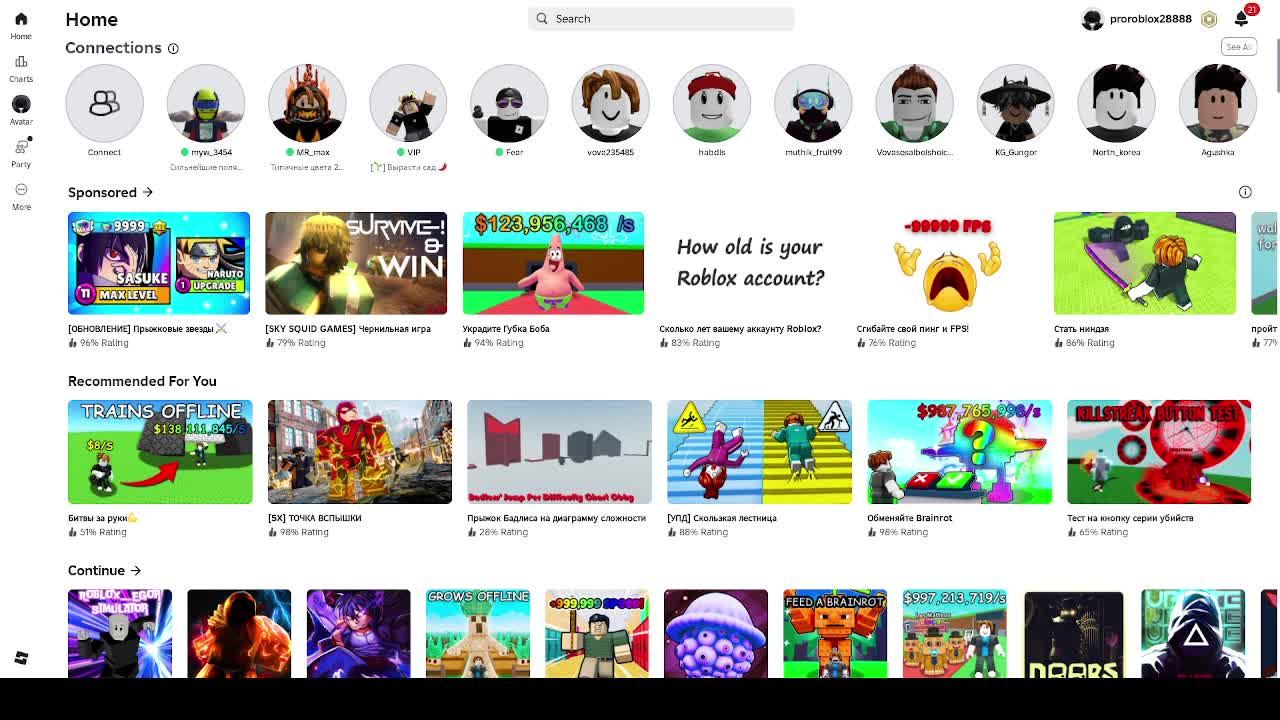This screenshot has height=720, width=1280.
Task: Click the "28% Rating" text
Action: point(503,532)
